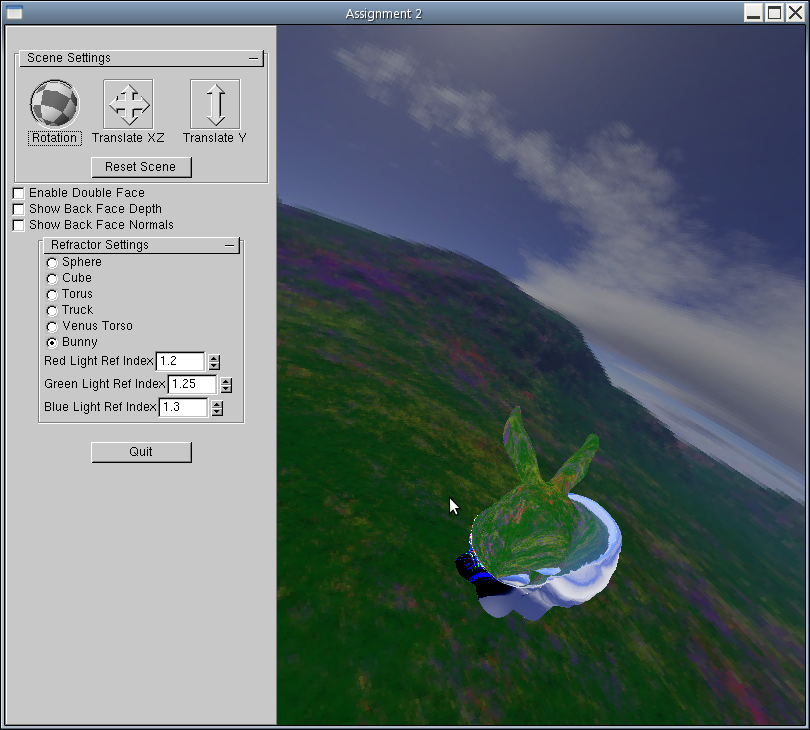
Task: Increase Green Light Ref Index with spinner up
Action: [x=226, y=381]
